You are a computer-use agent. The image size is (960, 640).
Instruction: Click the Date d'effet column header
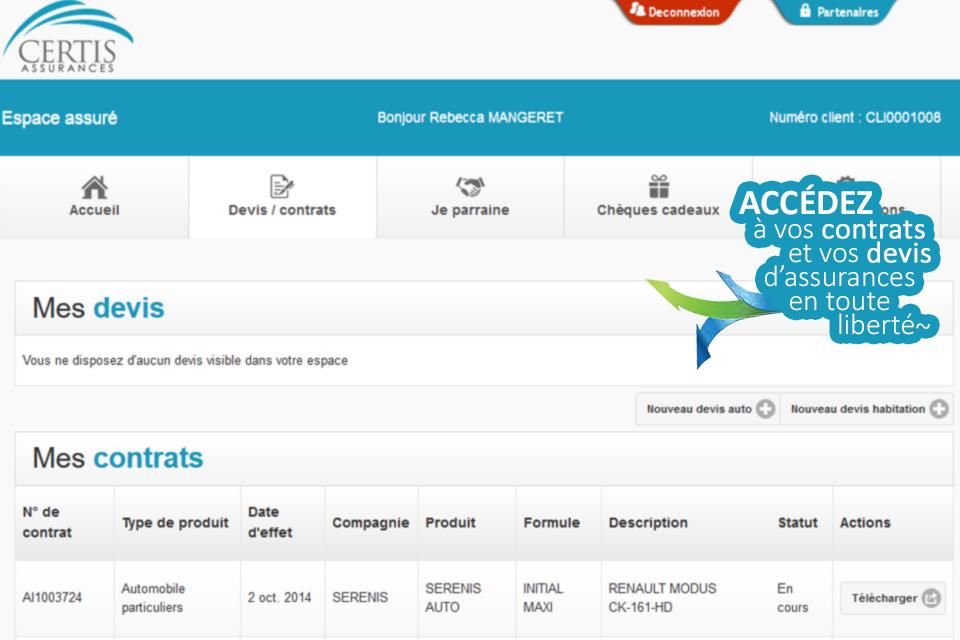pyautogui.click(x=270, y=522)
